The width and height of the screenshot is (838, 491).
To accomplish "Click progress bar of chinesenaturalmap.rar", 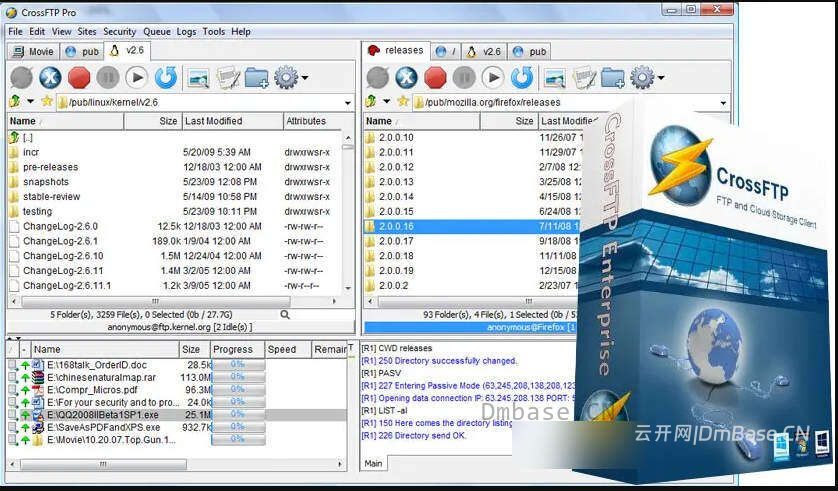I will [238, 377].
